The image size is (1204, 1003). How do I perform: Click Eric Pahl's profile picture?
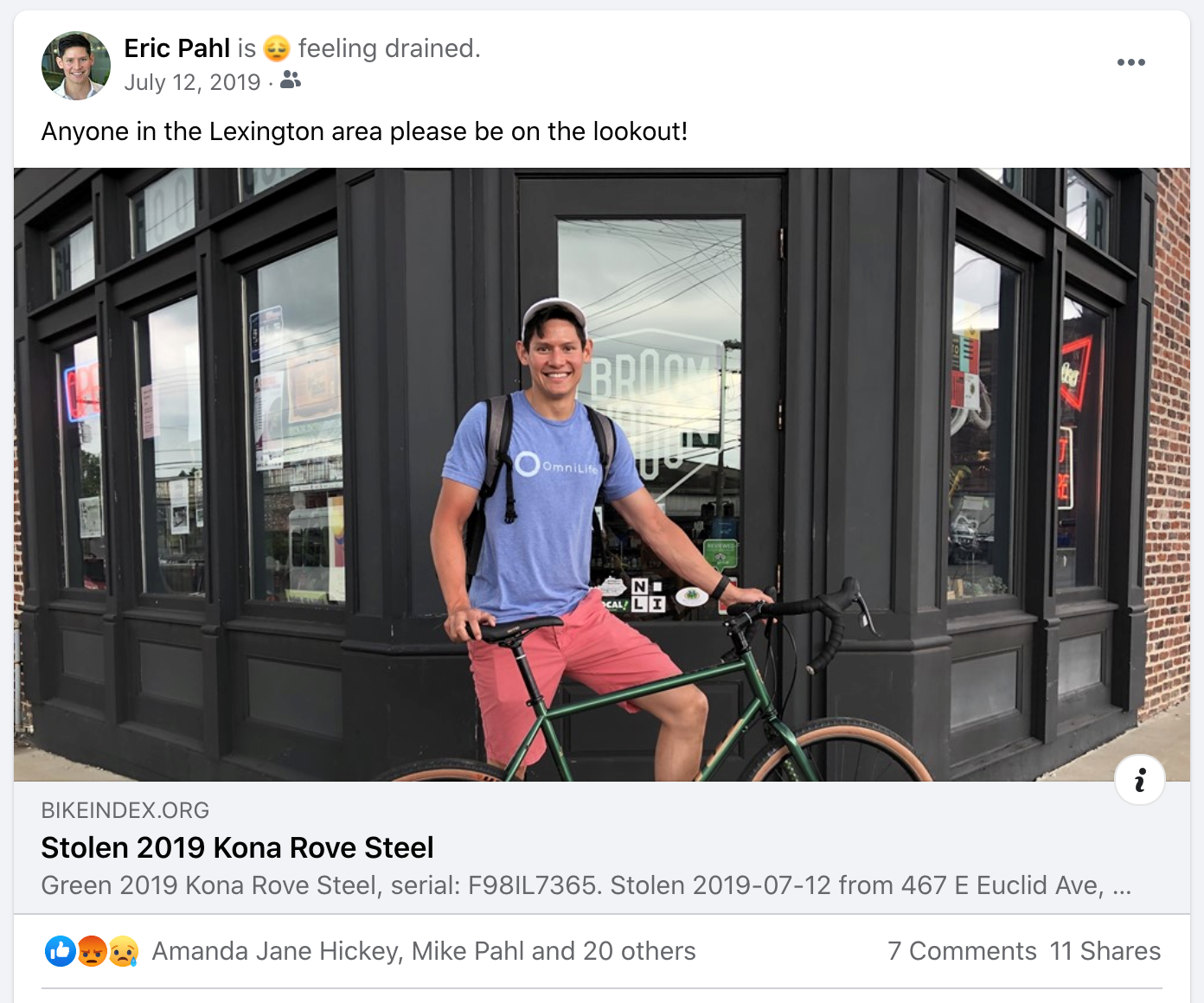click(x=76, y=66)
